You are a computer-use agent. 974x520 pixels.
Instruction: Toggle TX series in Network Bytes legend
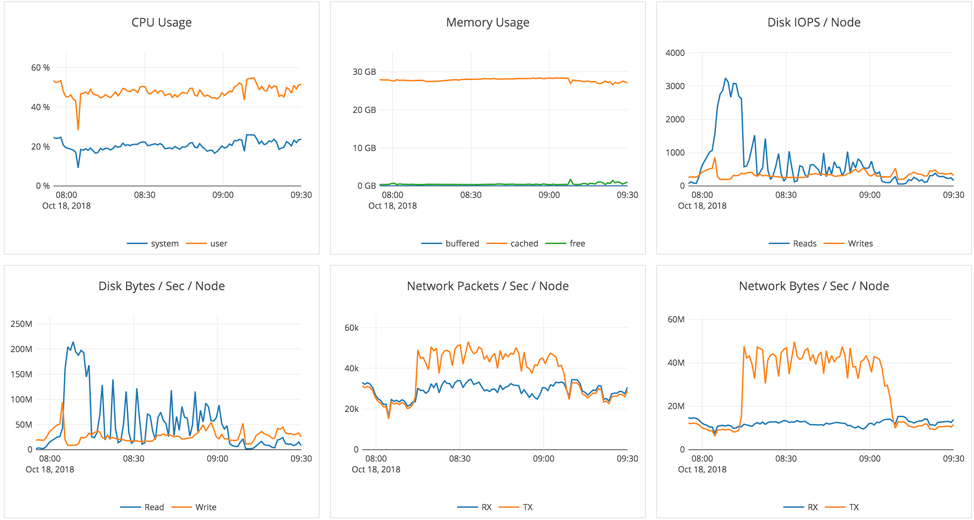[x=854, y=507]
